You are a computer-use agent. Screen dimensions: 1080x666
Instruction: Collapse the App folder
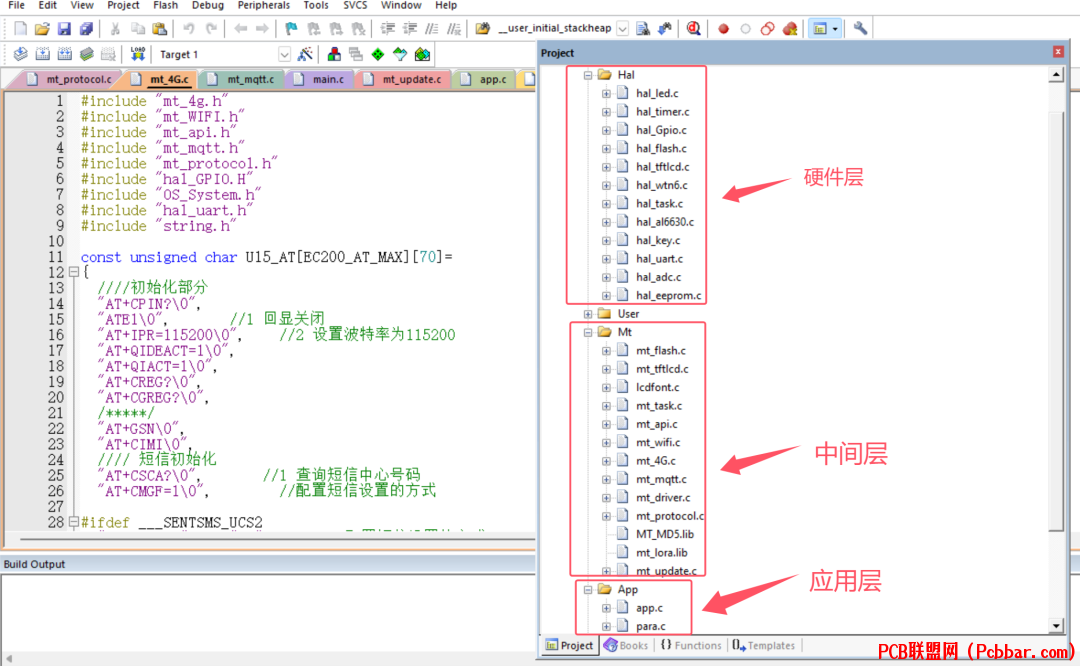click(588, 590)
